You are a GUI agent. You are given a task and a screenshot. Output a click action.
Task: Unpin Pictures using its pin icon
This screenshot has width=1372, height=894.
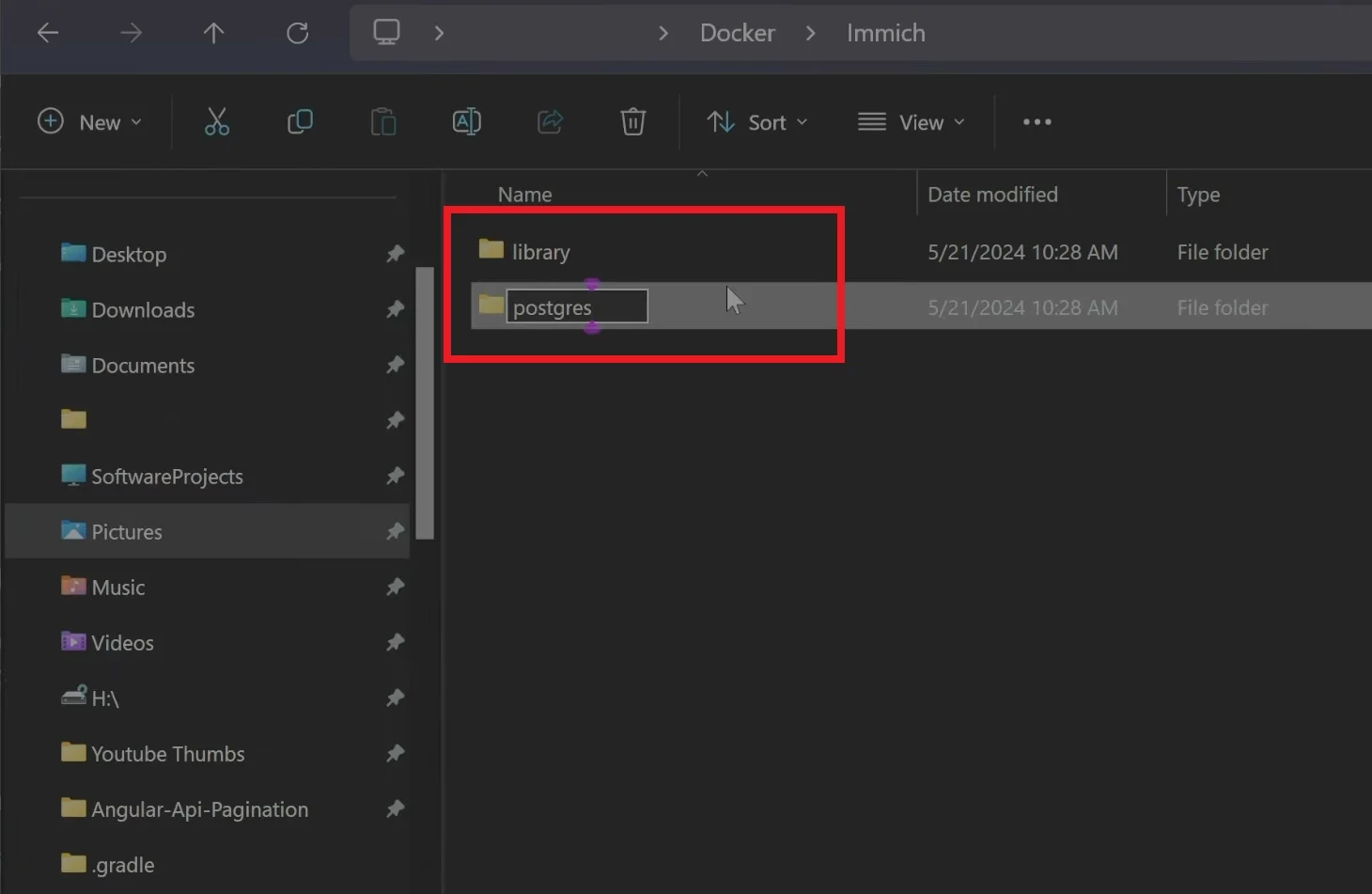(x=396, y=531)
